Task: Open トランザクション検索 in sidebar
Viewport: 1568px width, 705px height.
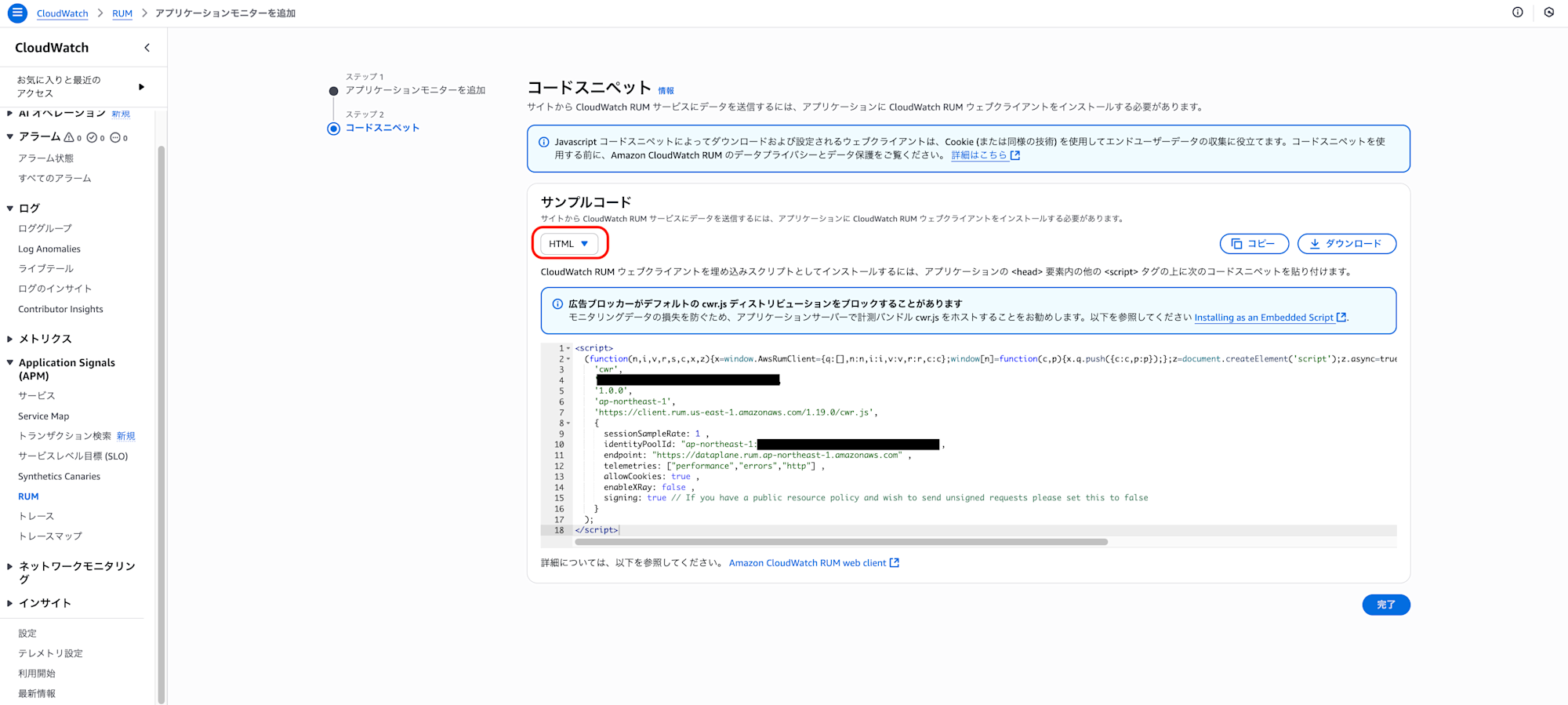Action: point(65,436)
